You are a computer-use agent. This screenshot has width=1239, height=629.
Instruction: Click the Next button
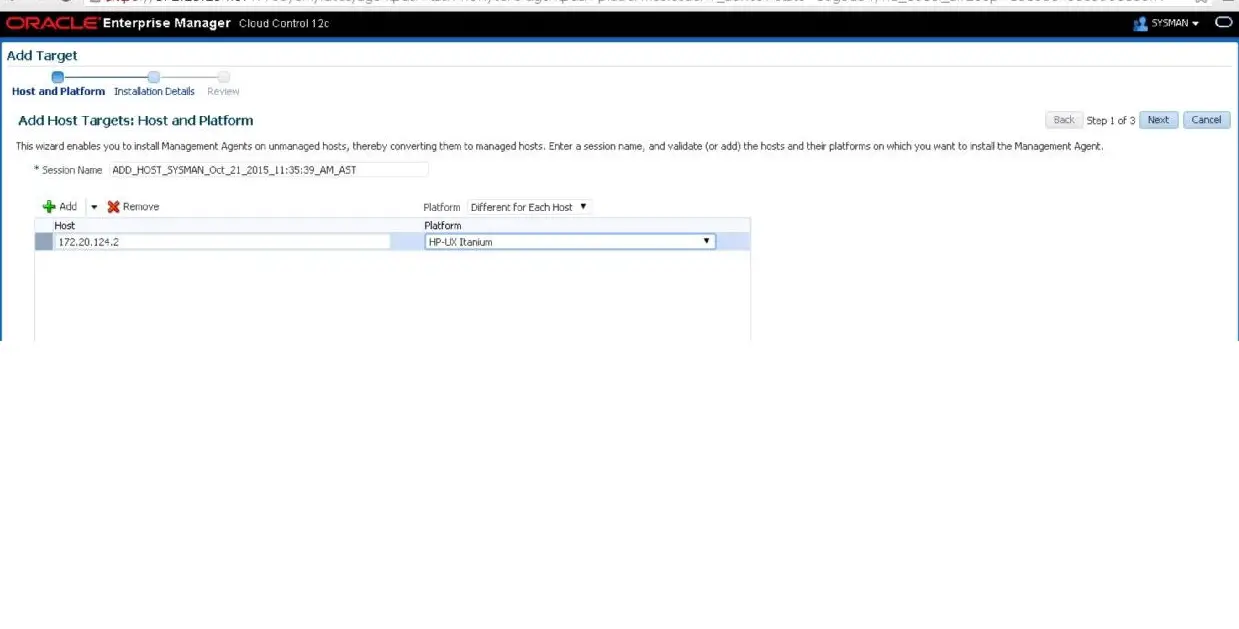1158,120
